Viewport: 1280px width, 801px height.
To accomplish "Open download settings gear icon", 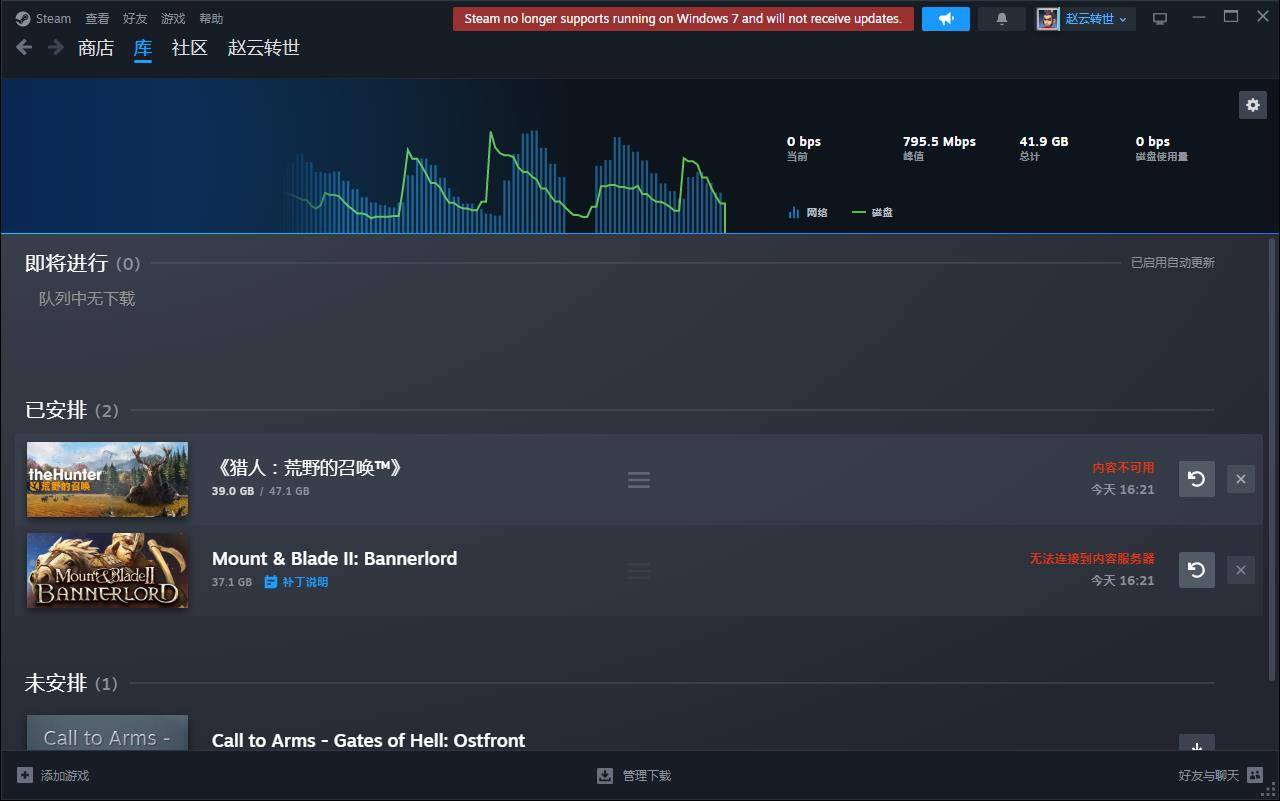I will (1252, 104).
